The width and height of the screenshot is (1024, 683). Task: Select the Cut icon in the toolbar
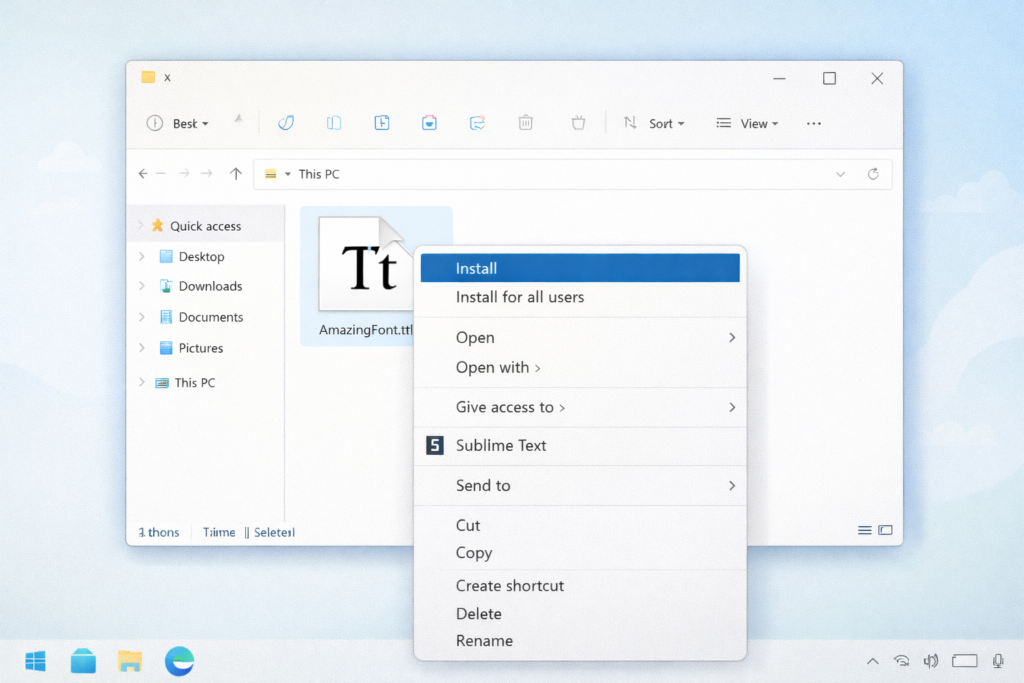tap(286, 122)
